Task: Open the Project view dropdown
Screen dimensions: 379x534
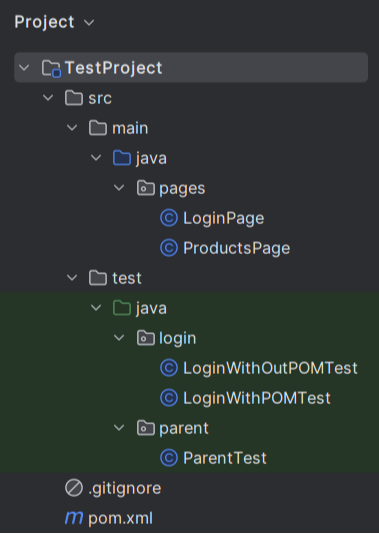Action: (89, 23)
